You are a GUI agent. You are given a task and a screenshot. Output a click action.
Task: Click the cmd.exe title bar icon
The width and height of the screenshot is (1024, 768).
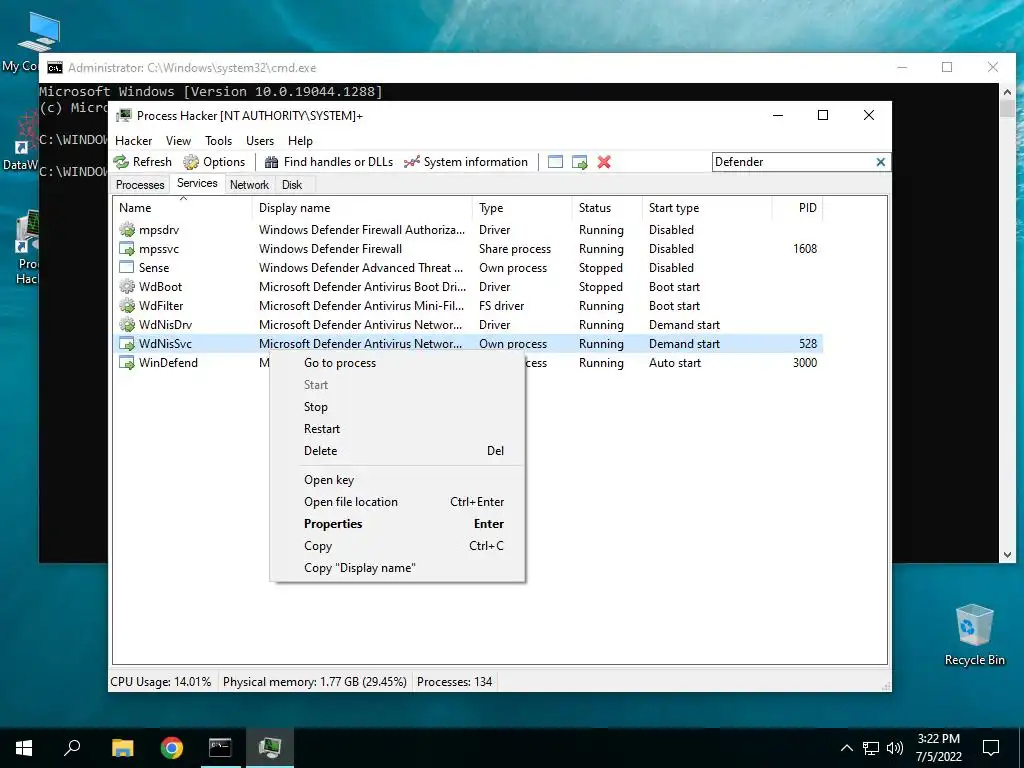(55, 68)
